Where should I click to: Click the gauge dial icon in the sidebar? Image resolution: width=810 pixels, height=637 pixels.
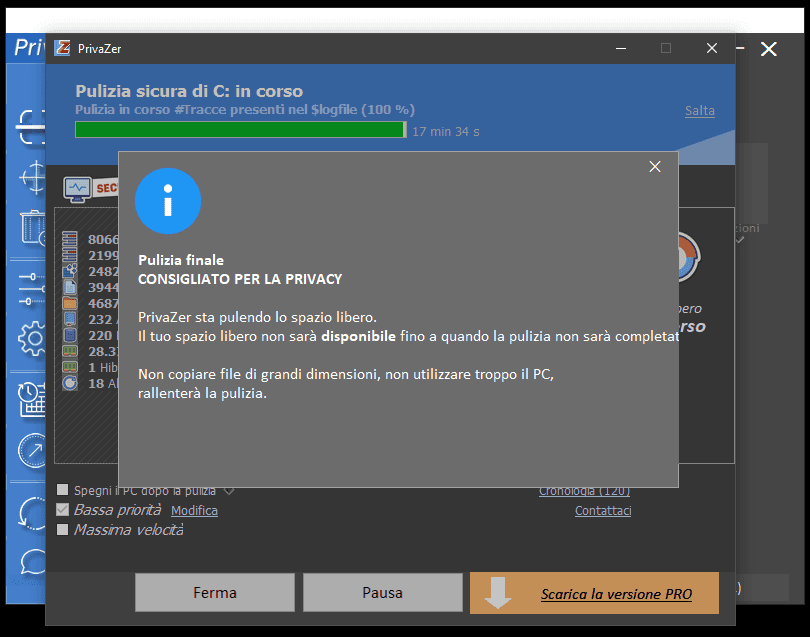pos(32,450)
